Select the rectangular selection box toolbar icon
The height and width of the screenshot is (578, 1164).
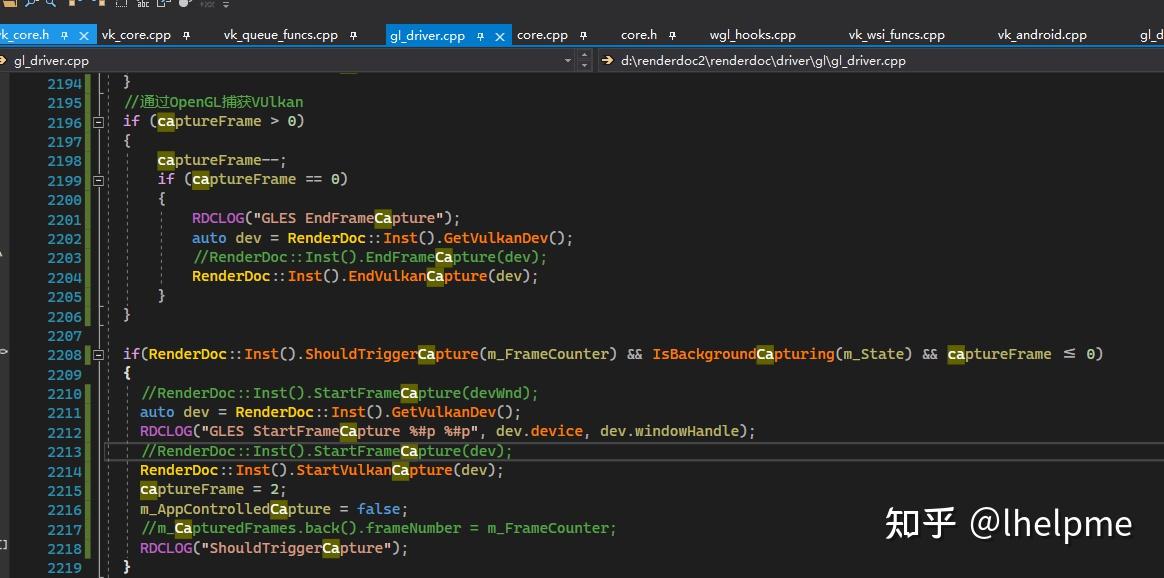120,4
